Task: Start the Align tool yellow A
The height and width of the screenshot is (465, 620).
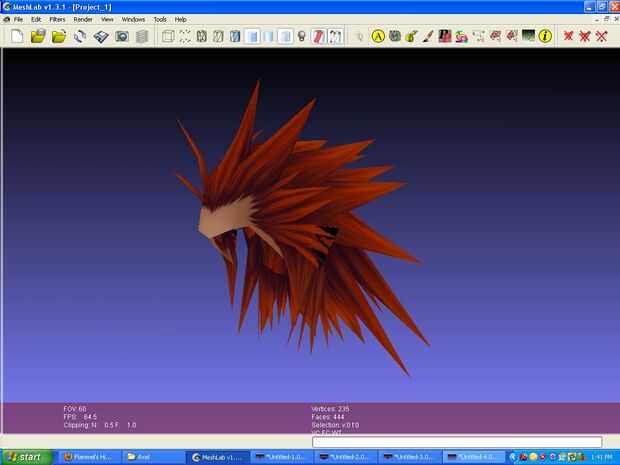Action: pyautogui.click(x=378, y=36)
